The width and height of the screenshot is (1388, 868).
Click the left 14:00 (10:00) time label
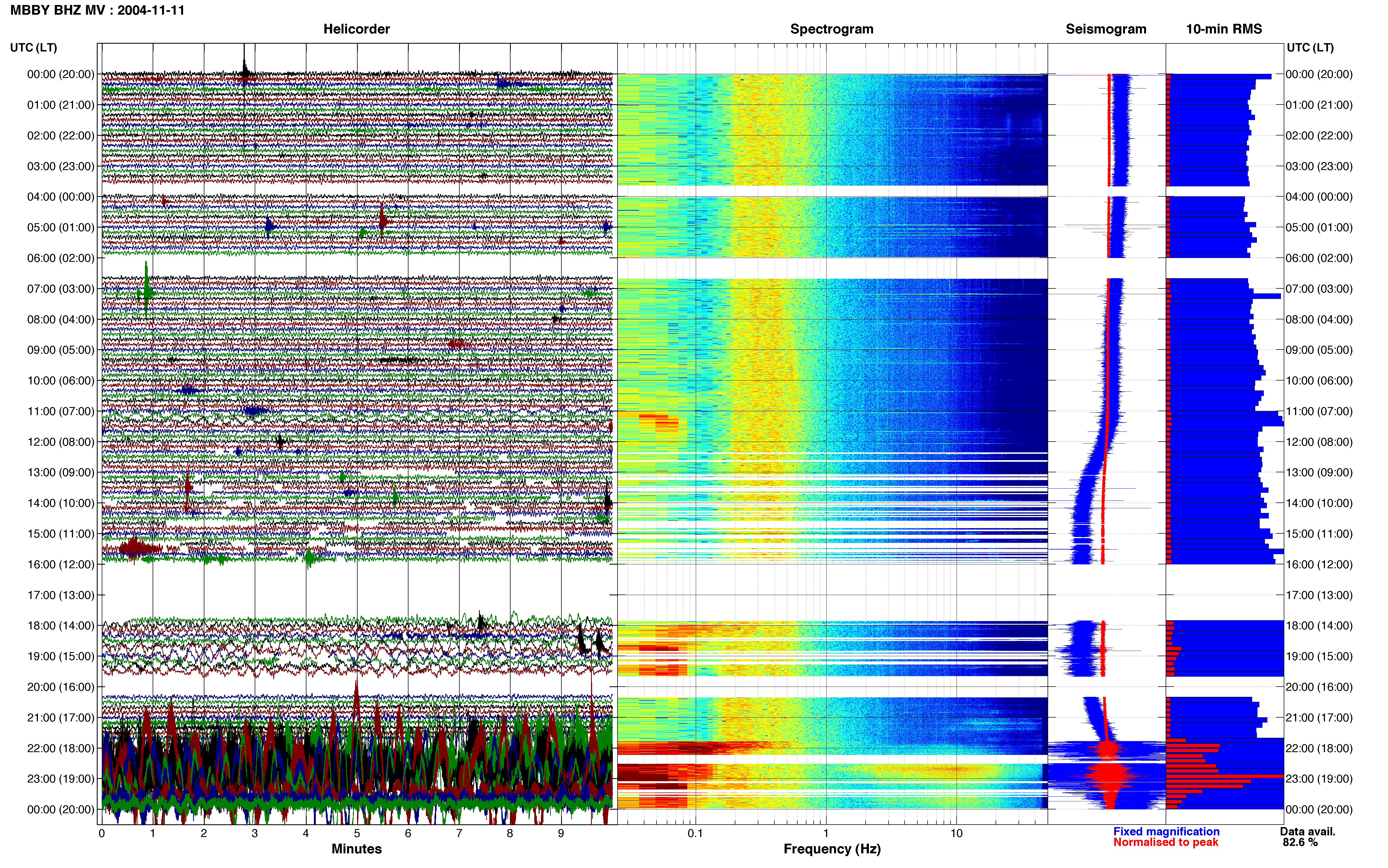[61, 503]
